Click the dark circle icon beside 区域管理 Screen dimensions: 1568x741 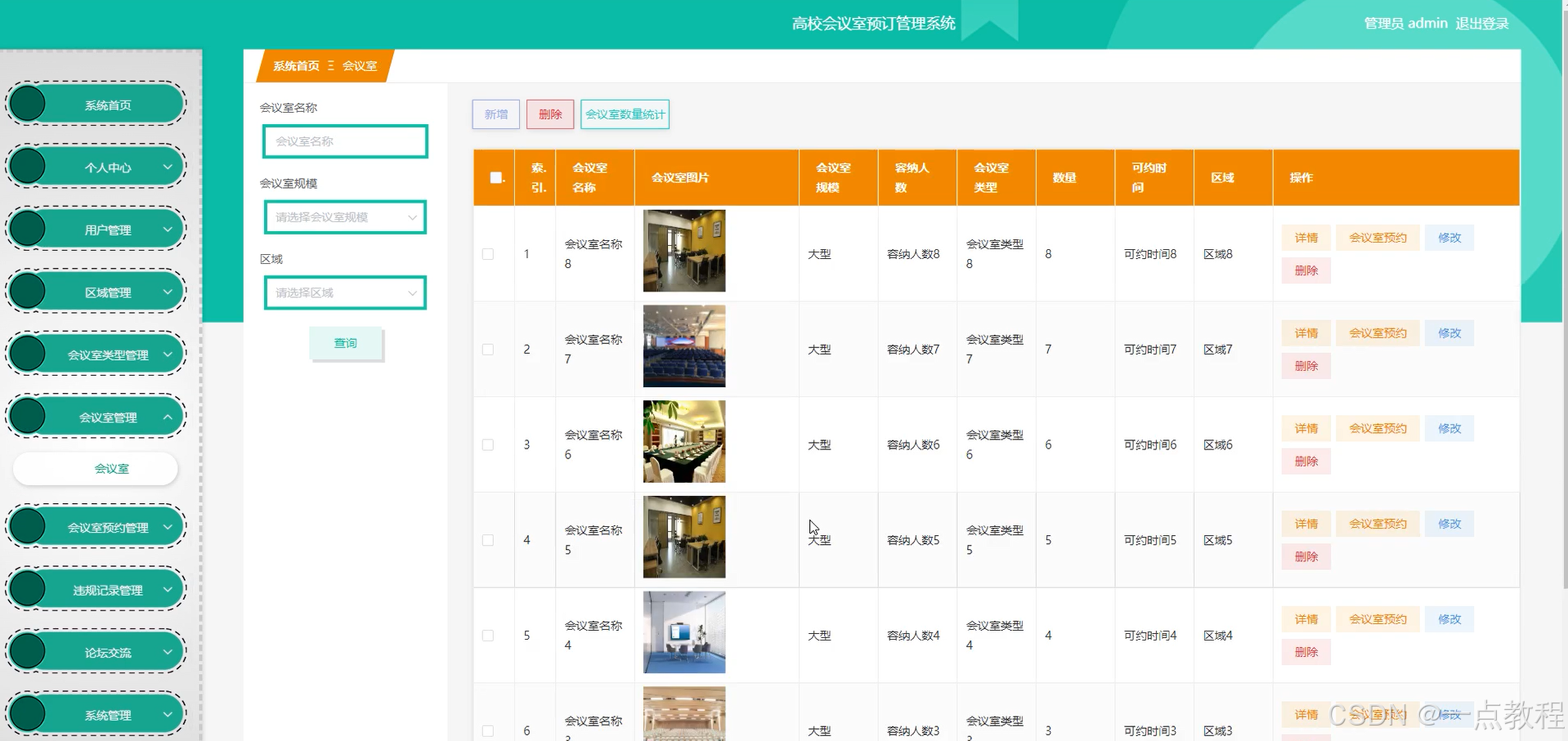tap(29, 291)
